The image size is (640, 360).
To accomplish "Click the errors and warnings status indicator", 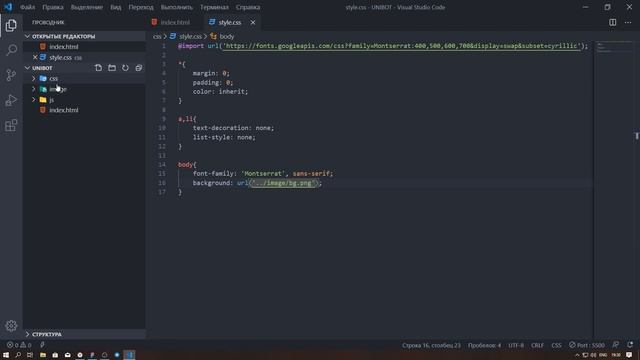I will (x=19, y=345).
